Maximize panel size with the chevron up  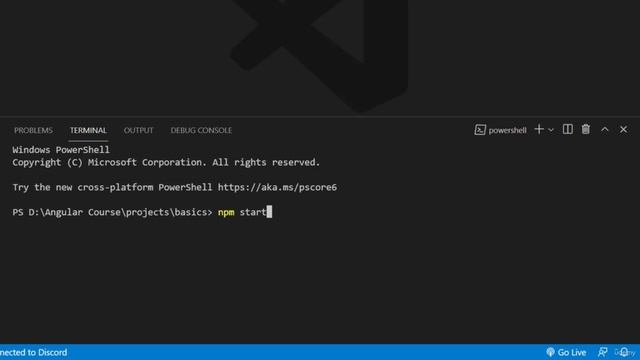604,129
